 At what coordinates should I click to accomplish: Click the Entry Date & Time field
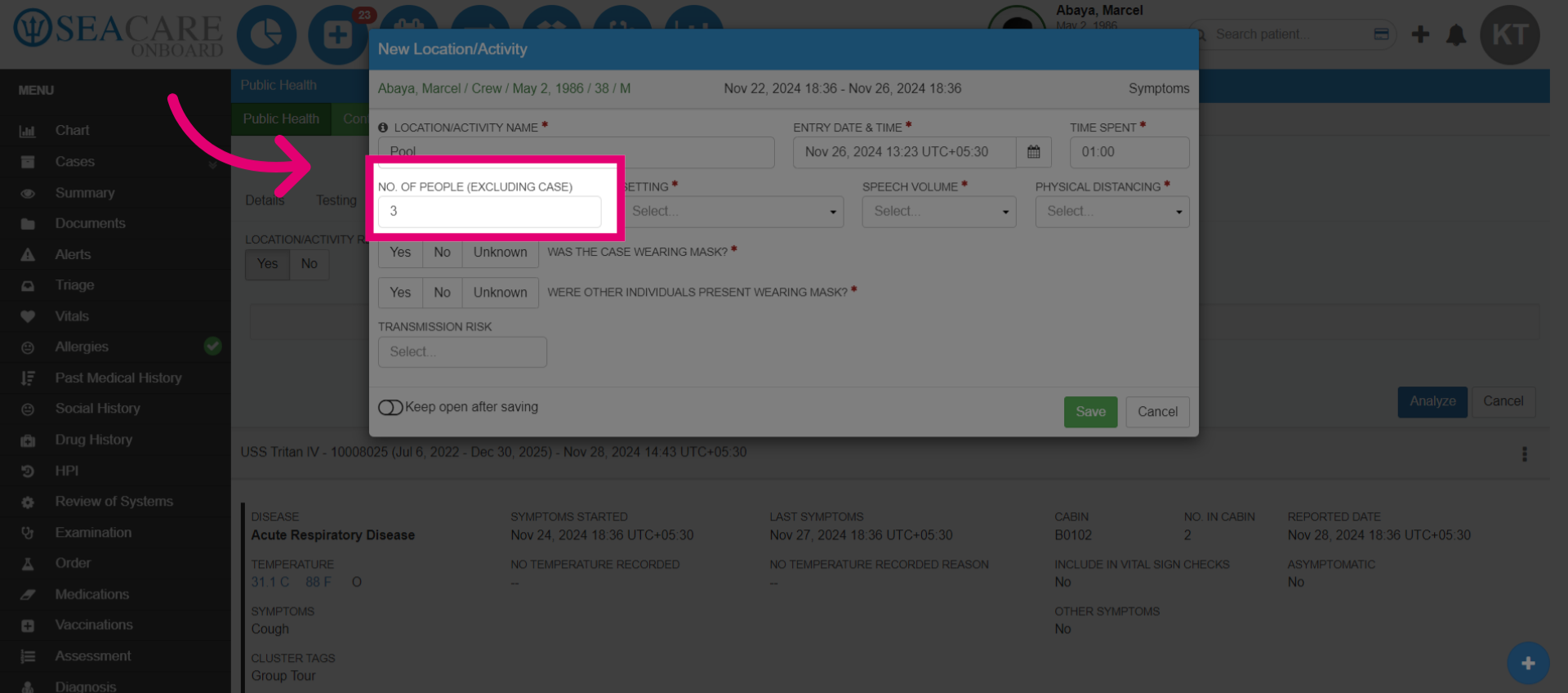[x=905, y=152]
